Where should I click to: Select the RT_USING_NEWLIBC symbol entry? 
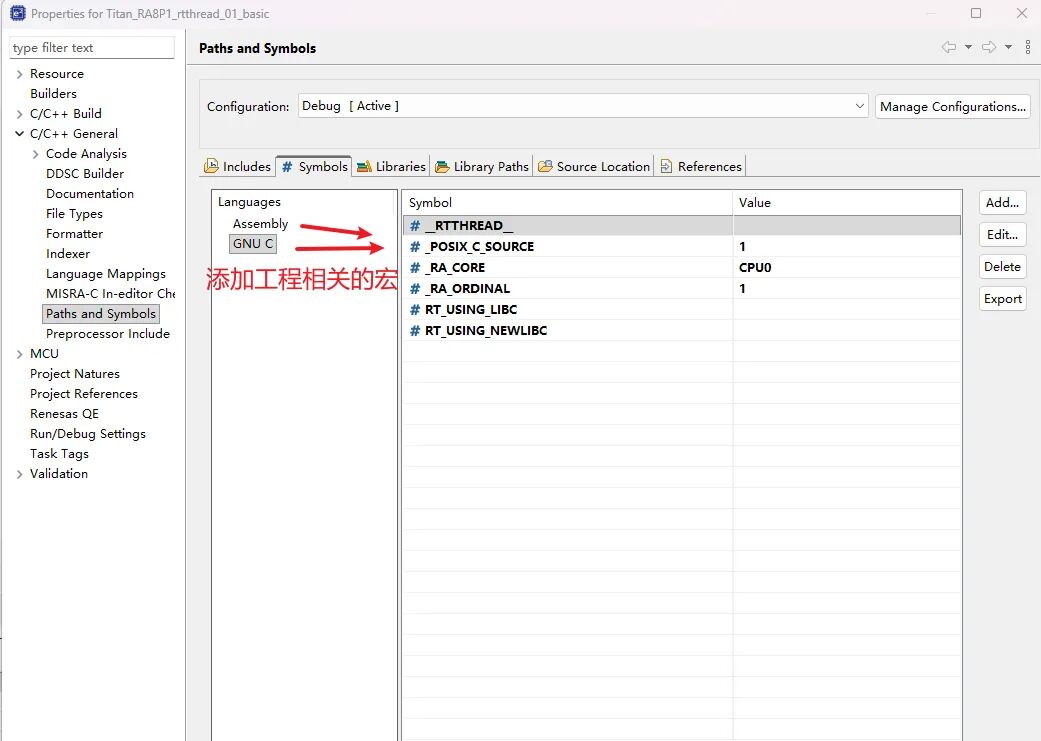[485, 331]
